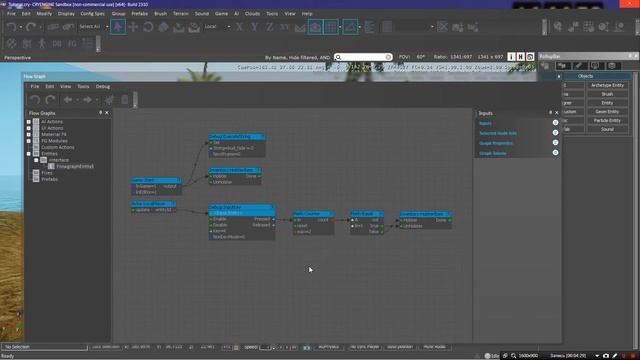Screen dimensions: 640x360
Task: Expand the FG Modules tree node
Action: (29, 141)
